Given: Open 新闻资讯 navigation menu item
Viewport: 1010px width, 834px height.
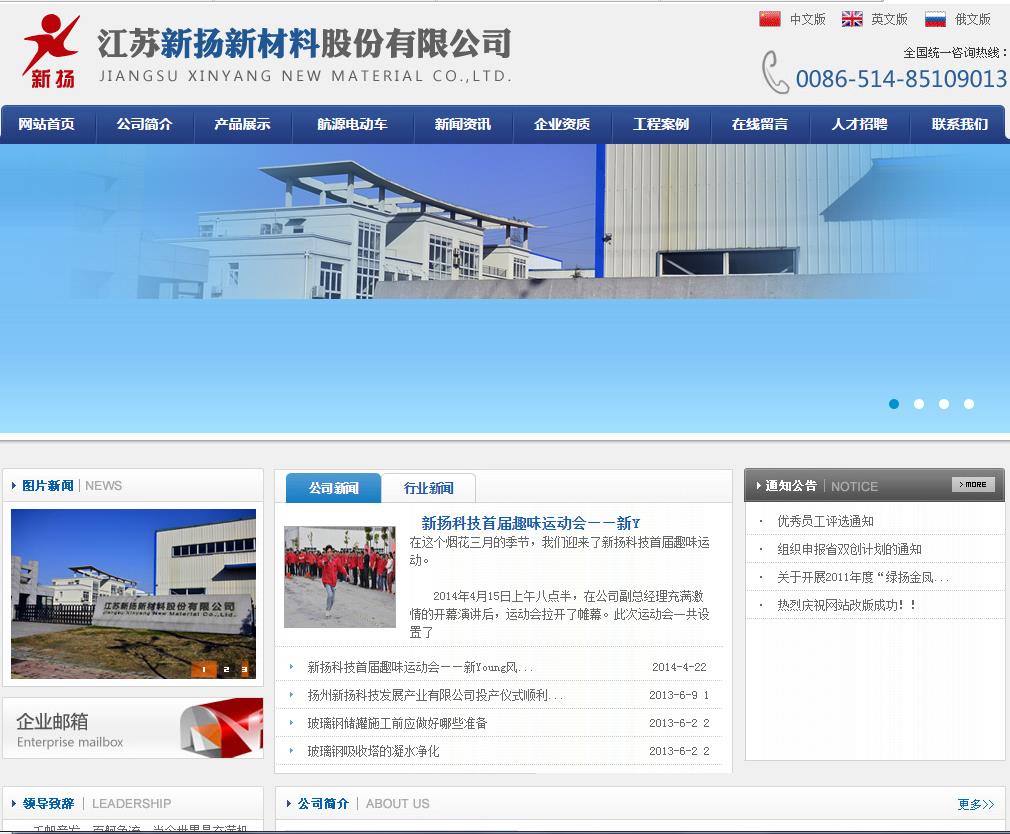Looking at the screenshot, I should (x=462, y=124).
